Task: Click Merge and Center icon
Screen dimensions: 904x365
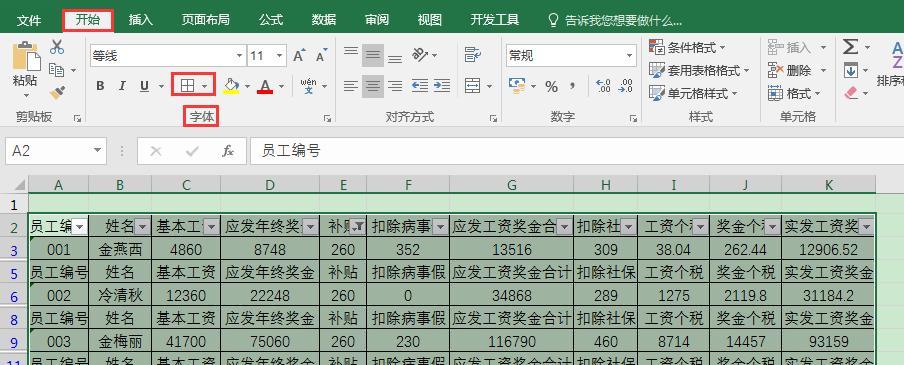Action: click(x=473, y=86)
